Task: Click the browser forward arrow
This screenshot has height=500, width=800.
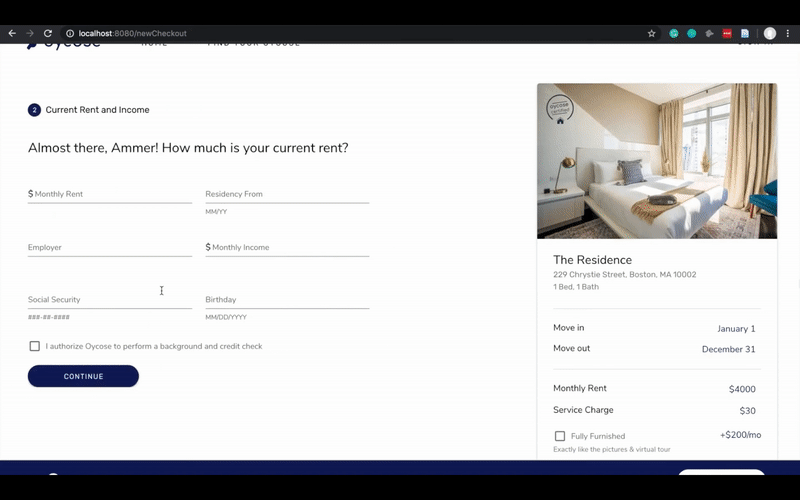Action: click(30, 33)
